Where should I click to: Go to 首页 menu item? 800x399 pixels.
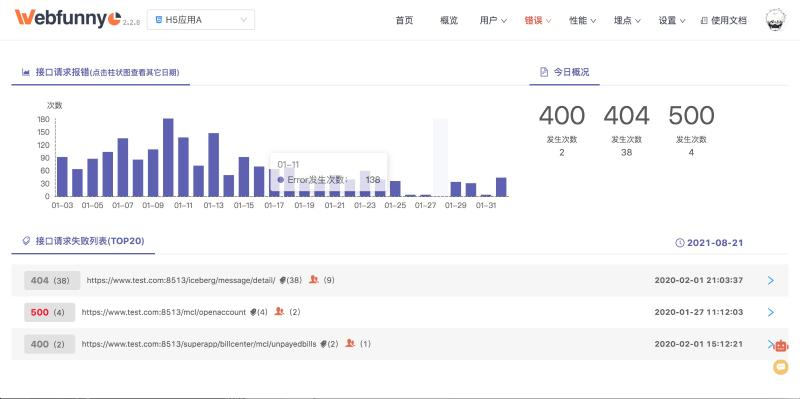(x=404, y=20)
